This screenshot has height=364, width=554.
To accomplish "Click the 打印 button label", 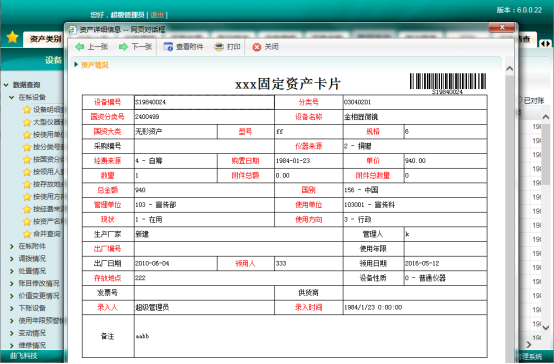I will (234, 47).
